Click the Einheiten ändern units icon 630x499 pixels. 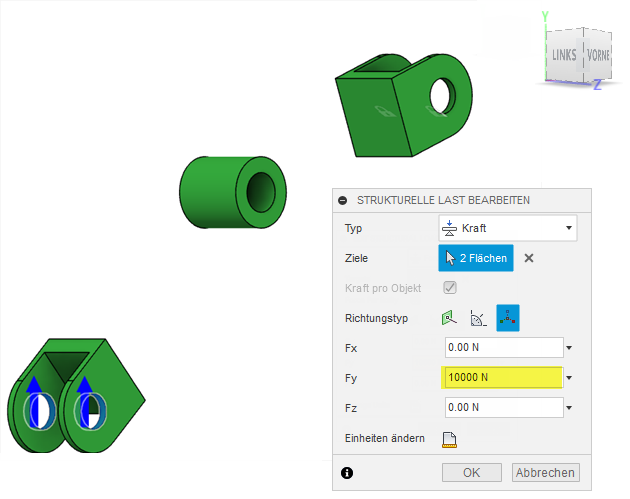point(449,440)
